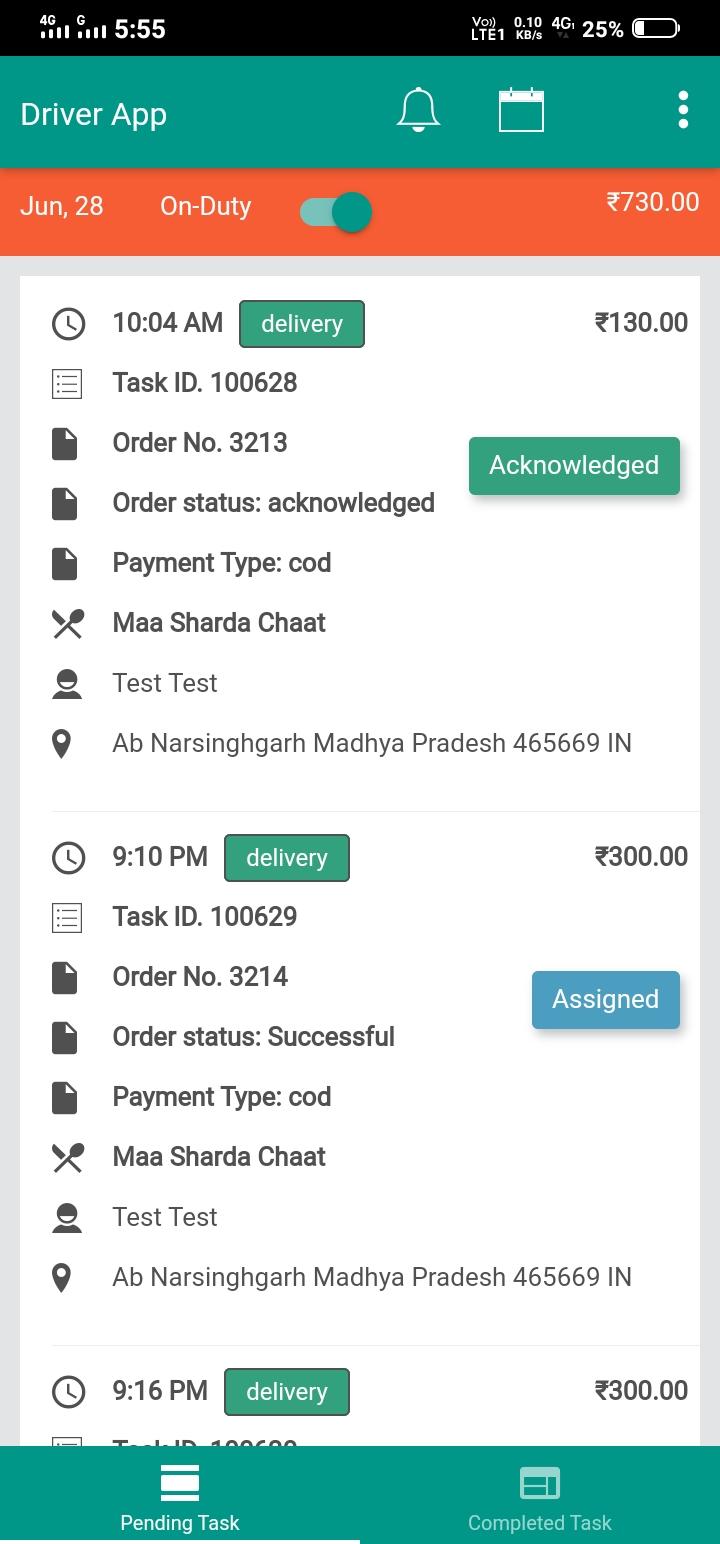Tap the Acknowledged status button
This screenshot has height=1544, width=720.
pyautogui.click(x=574, y=465)
